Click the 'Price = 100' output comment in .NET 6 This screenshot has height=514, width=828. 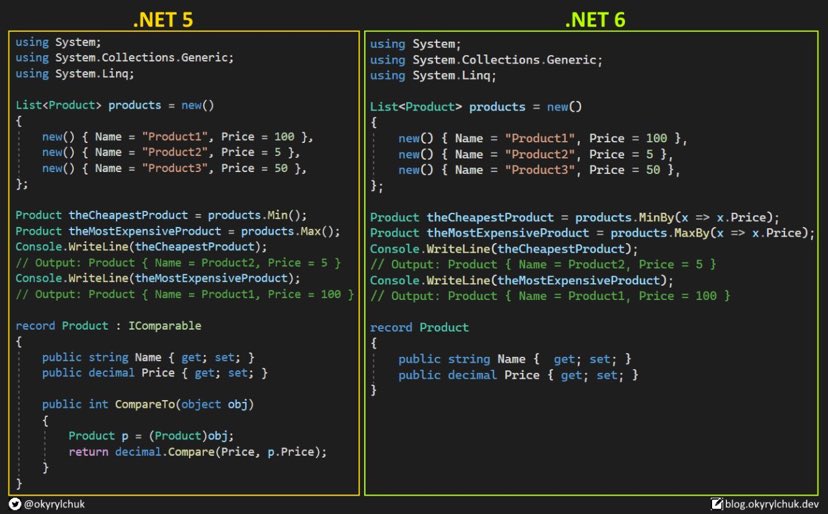pos(550,296)
